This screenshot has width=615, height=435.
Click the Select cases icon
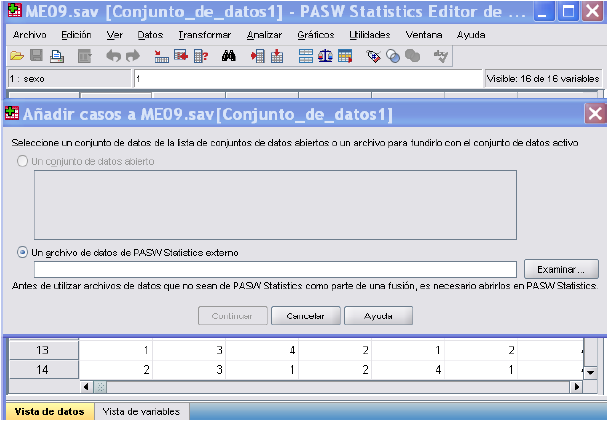pos(345,56)
